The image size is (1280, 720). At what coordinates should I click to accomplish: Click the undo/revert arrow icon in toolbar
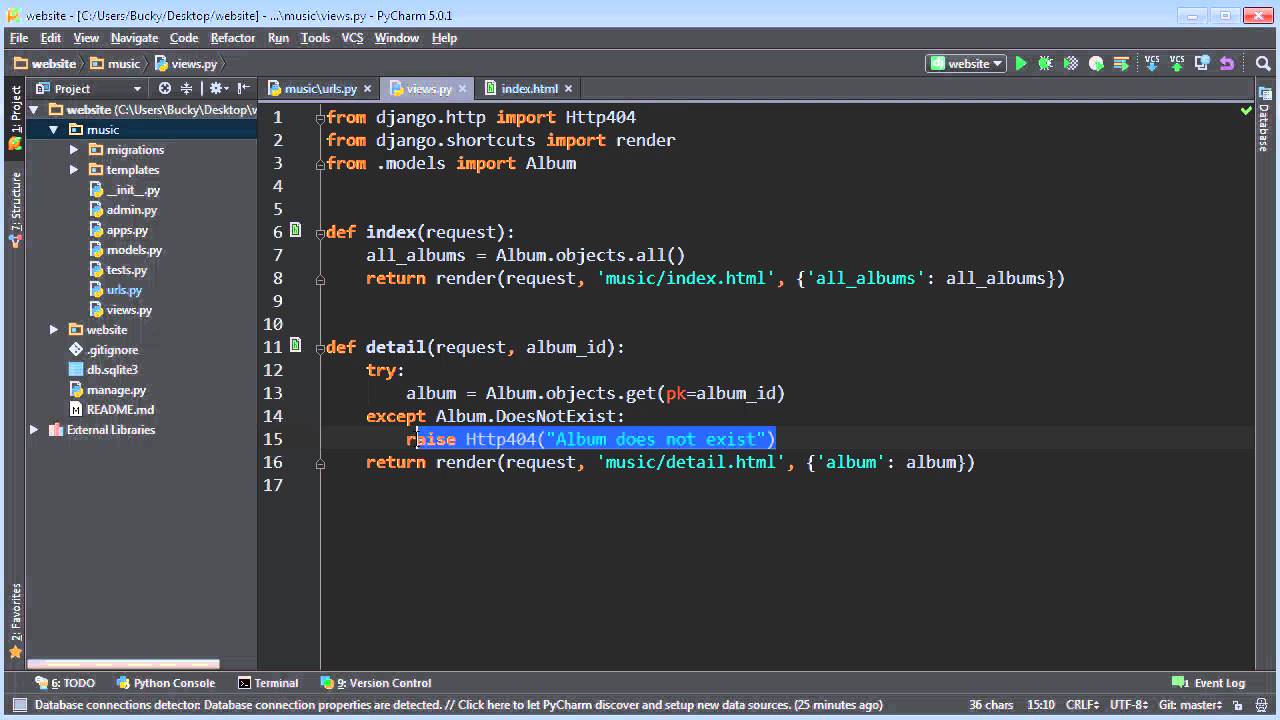click(x=1227, y=63)
